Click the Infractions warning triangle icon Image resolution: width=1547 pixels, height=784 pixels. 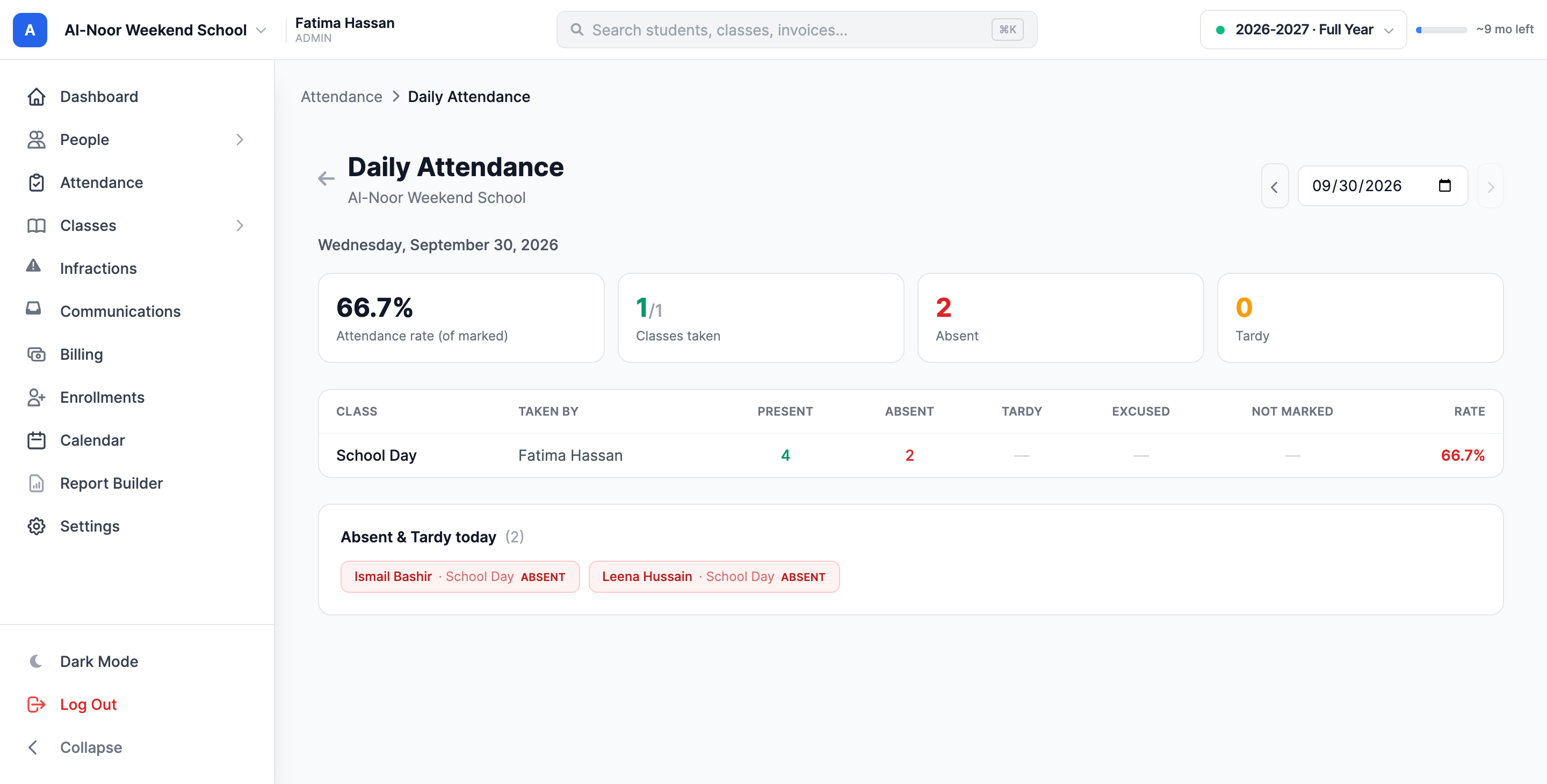(34, 265)
